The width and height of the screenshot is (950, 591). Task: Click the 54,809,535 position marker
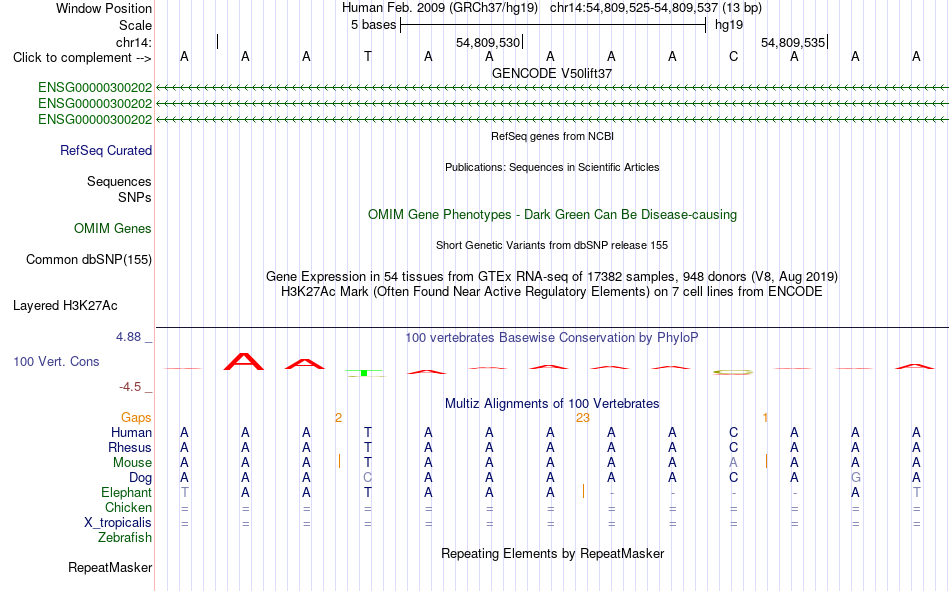tap(793, 42)
